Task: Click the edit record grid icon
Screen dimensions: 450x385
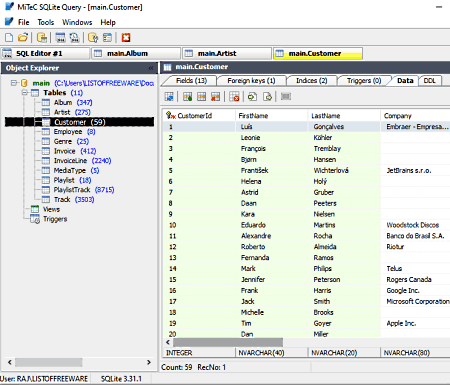Action: pyautogui.click(x=202, y=97)
